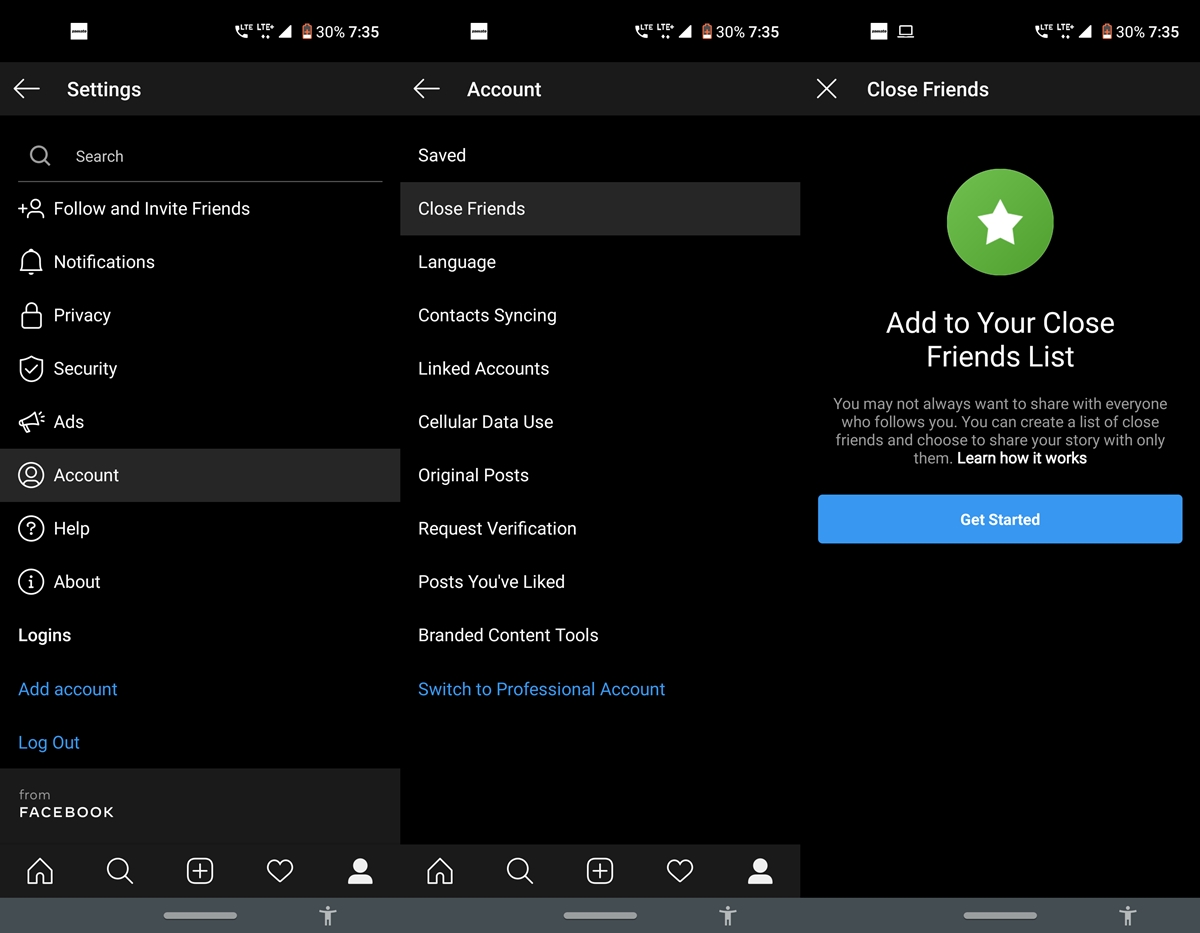The width and height of the screenshot is (1200, 933).
Task: Tap heart icon in Account screen bottom bar
Action: [x=680, y=871]
